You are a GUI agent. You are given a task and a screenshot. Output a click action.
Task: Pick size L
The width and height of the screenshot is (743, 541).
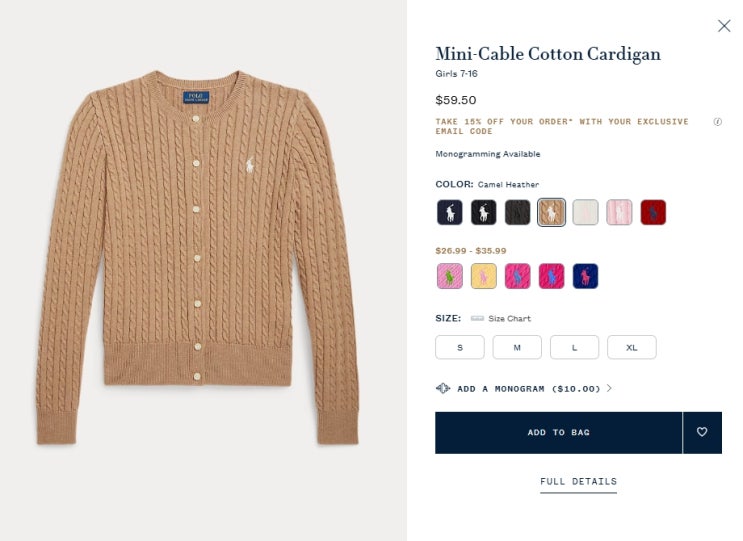[x=574, y=347]
